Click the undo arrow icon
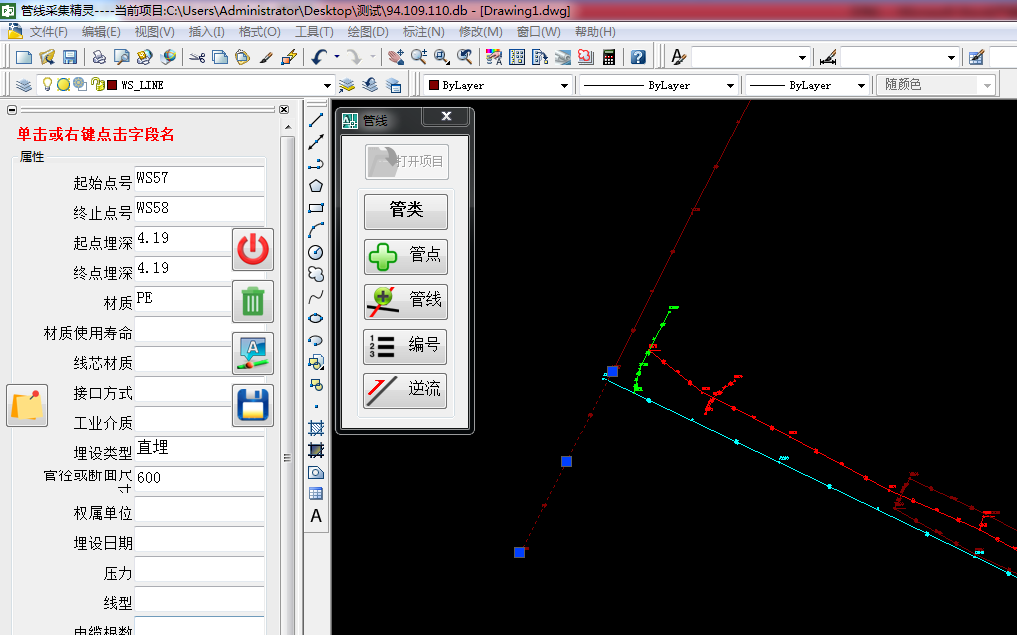 coord(319,57)
